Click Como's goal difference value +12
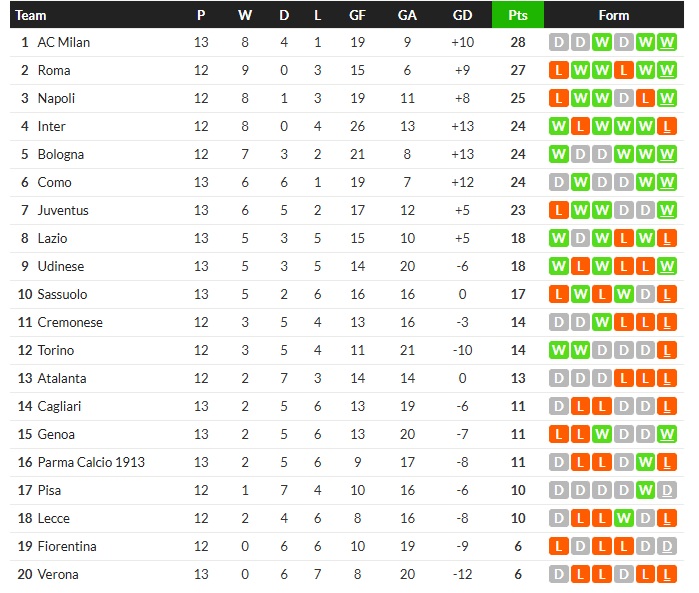Viewport: 699px width, 593px height. point(462,182)
